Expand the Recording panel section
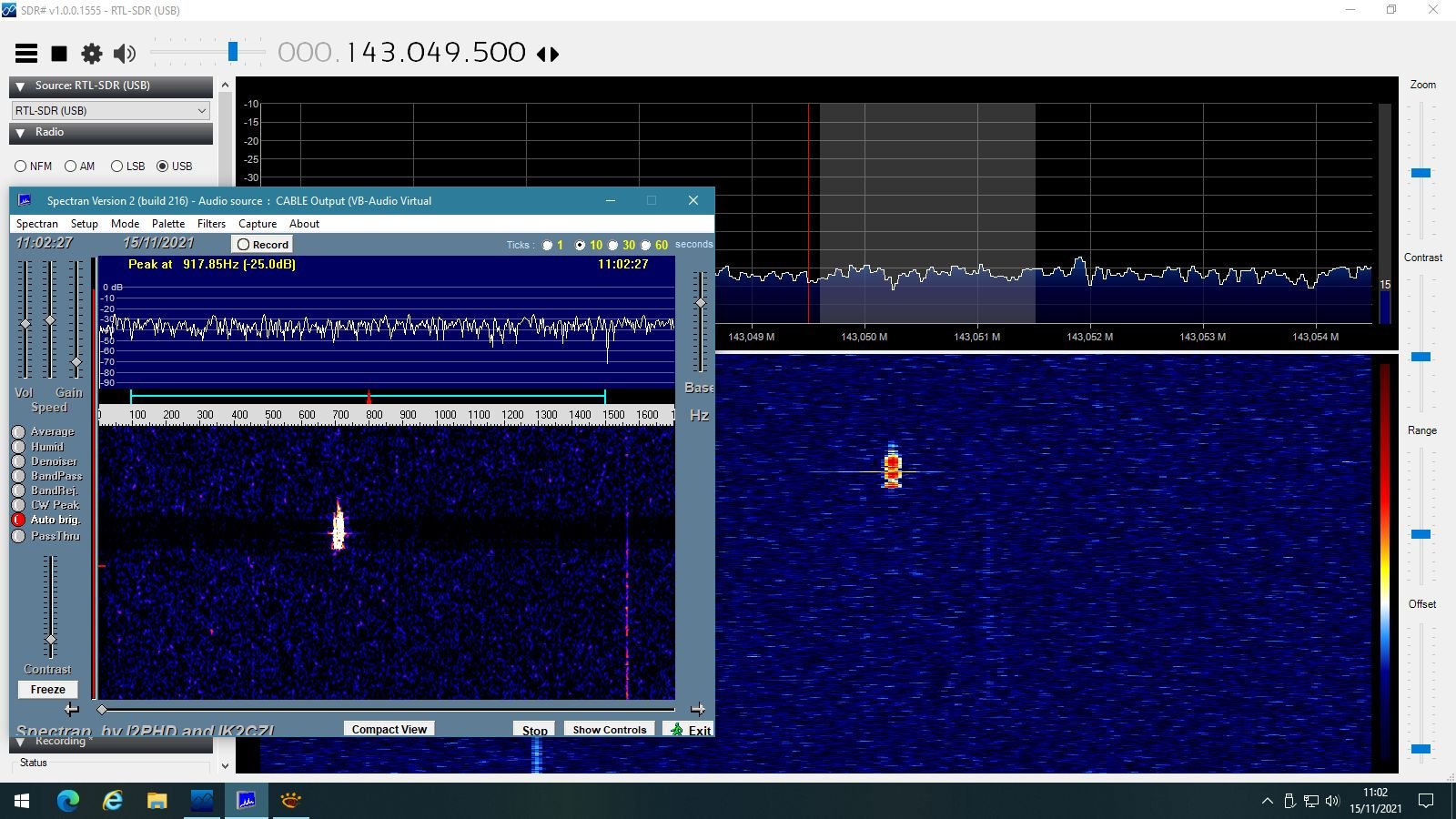The image size is (1456, 819). click(20, 743)
